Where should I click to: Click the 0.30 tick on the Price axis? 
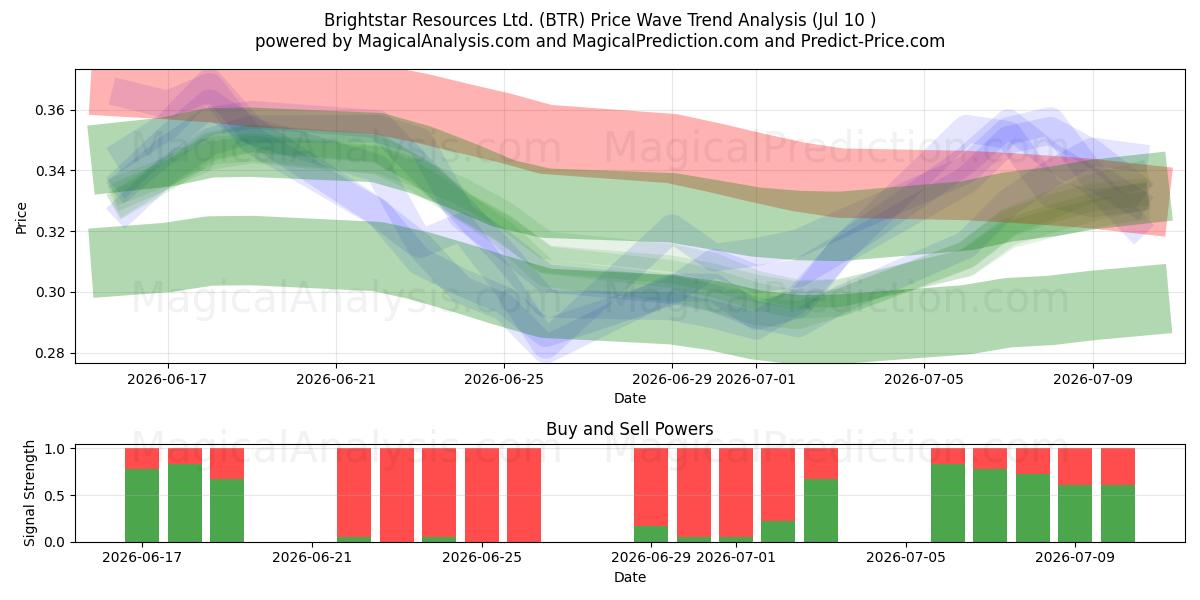pyautogui.click(x=51, y=293)
